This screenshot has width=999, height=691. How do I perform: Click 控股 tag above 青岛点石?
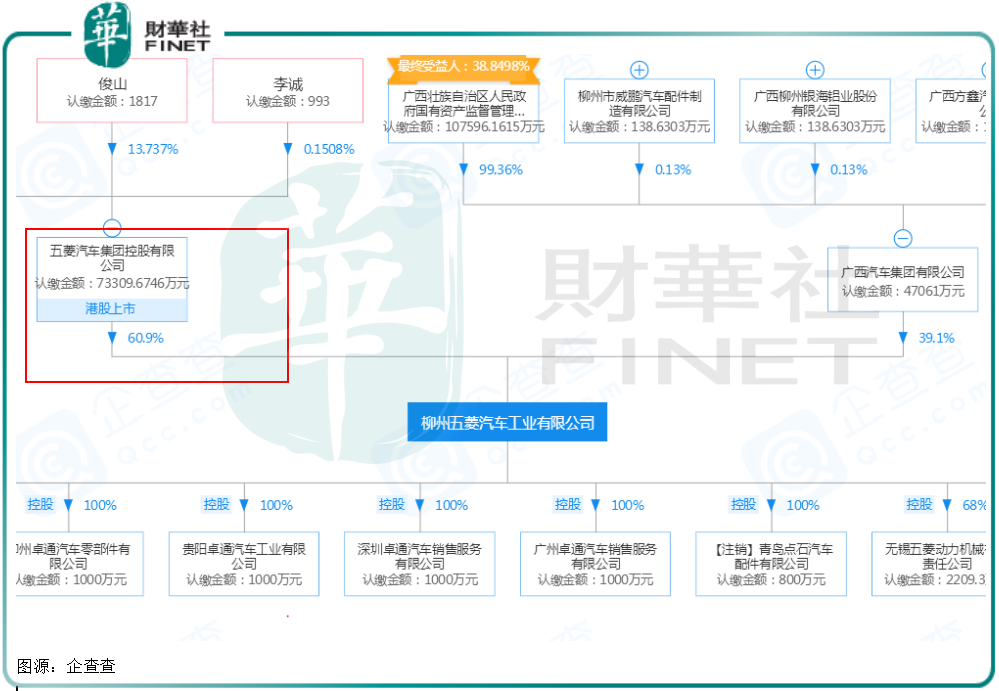coord(744,504)
